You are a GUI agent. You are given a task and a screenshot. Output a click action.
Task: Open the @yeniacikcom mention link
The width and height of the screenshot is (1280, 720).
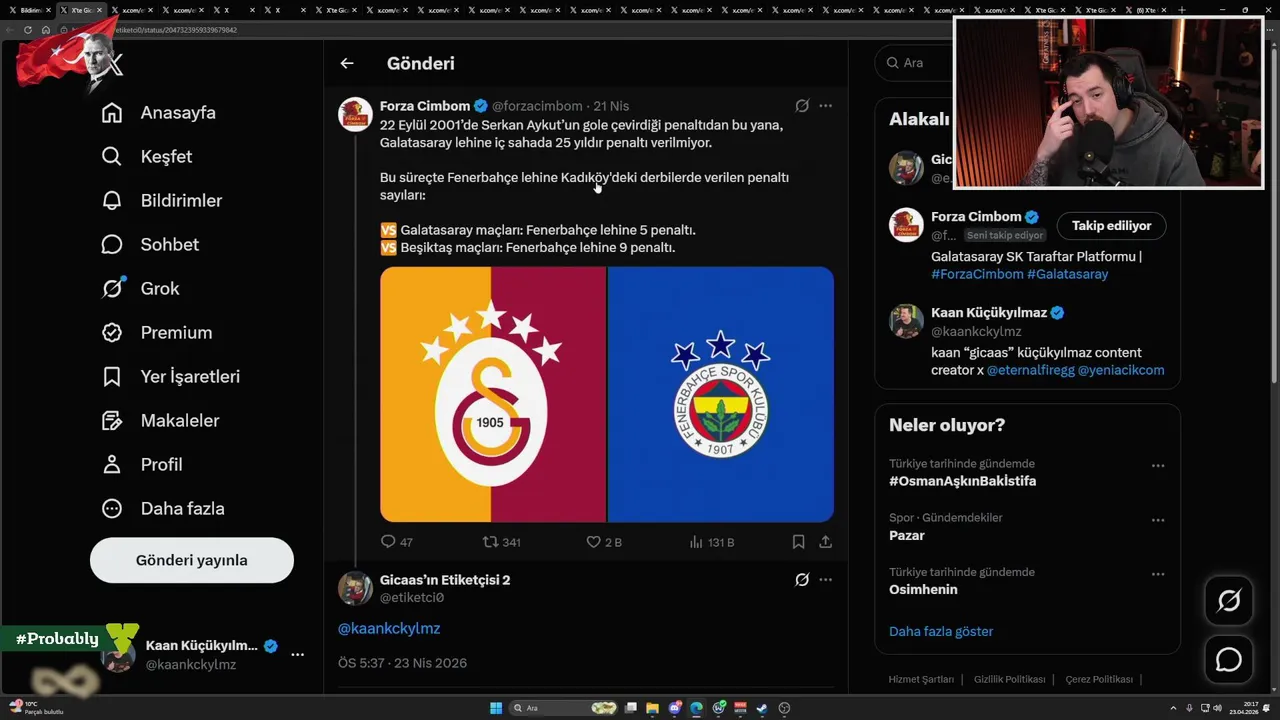tap(1121, 370)
